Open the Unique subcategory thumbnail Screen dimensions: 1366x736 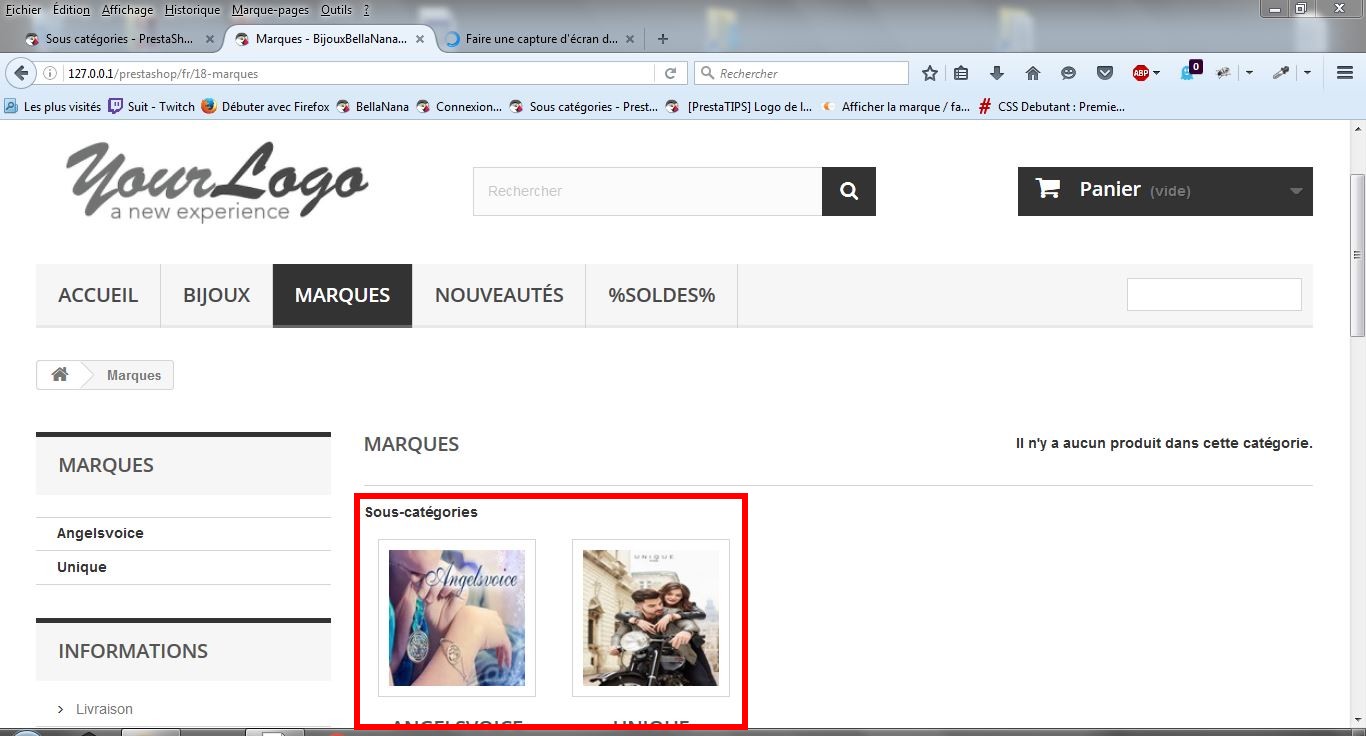click(x=651, y=618)
